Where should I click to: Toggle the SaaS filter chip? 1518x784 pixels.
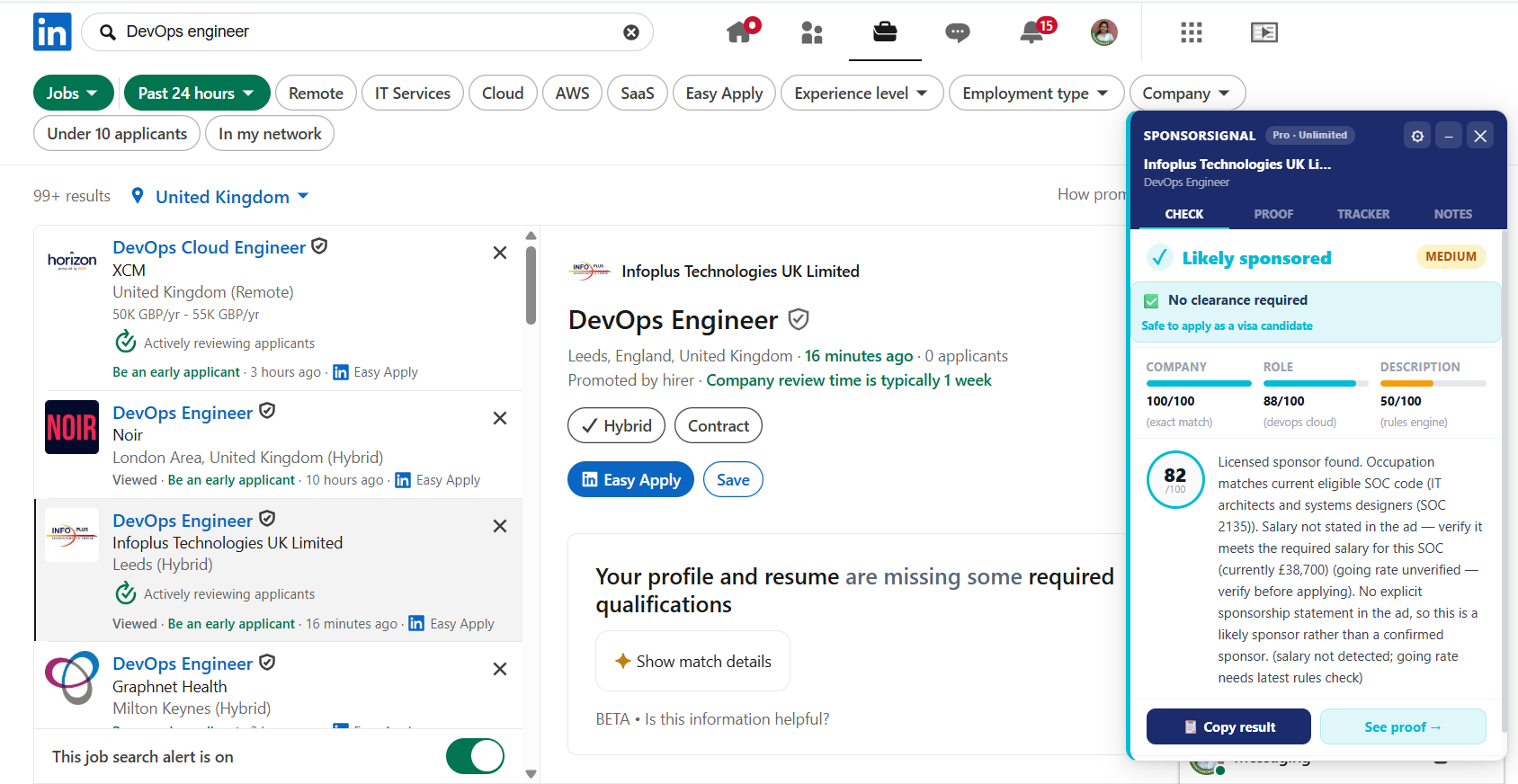click(637, 93)
